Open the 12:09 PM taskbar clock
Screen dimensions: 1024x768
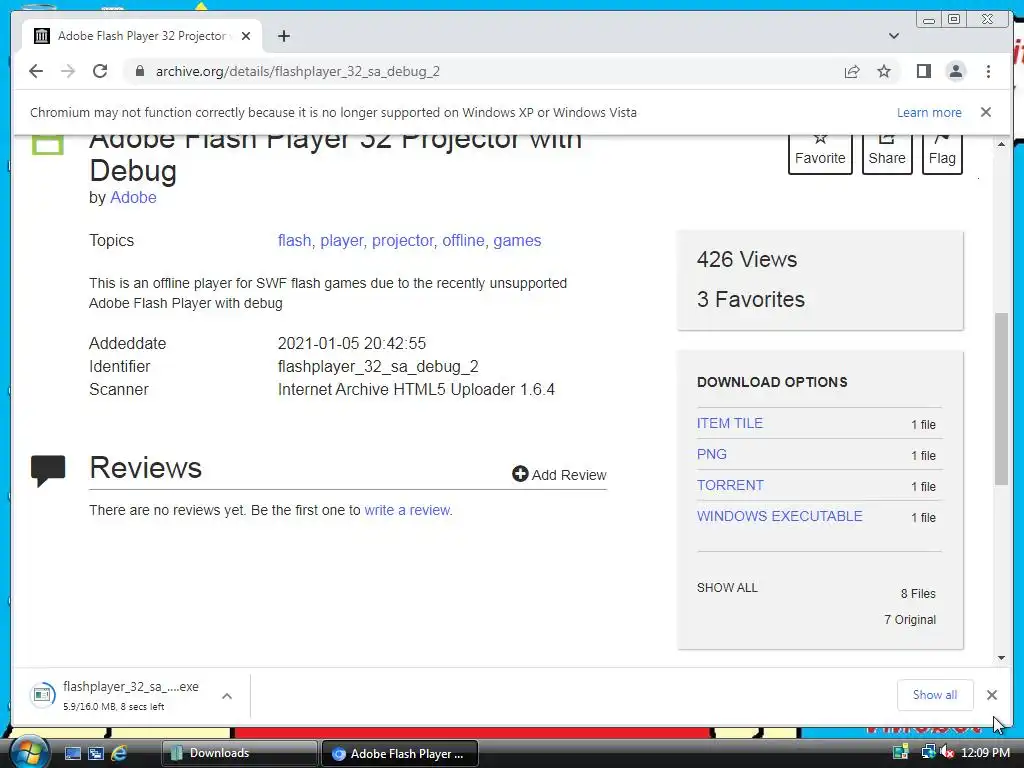click(985, 752)
